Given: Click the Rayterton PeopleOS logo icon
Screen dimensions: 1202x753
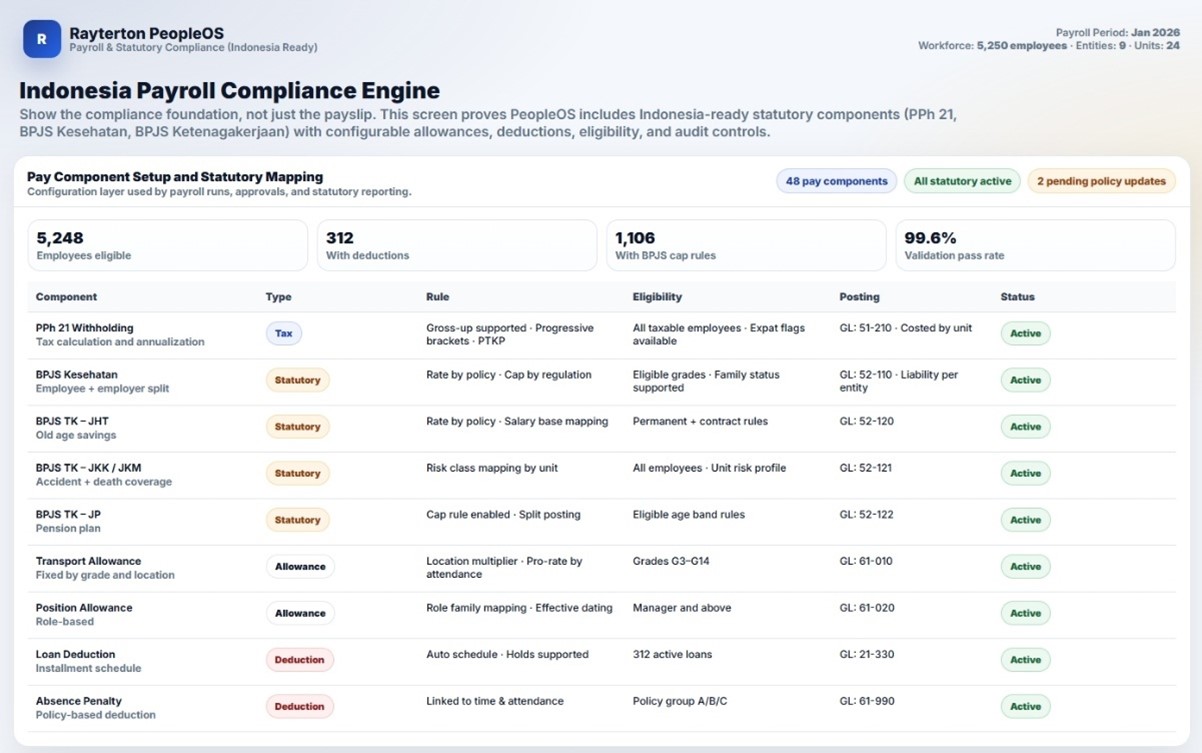Looking at the screenshot, I should pos(42,39).
